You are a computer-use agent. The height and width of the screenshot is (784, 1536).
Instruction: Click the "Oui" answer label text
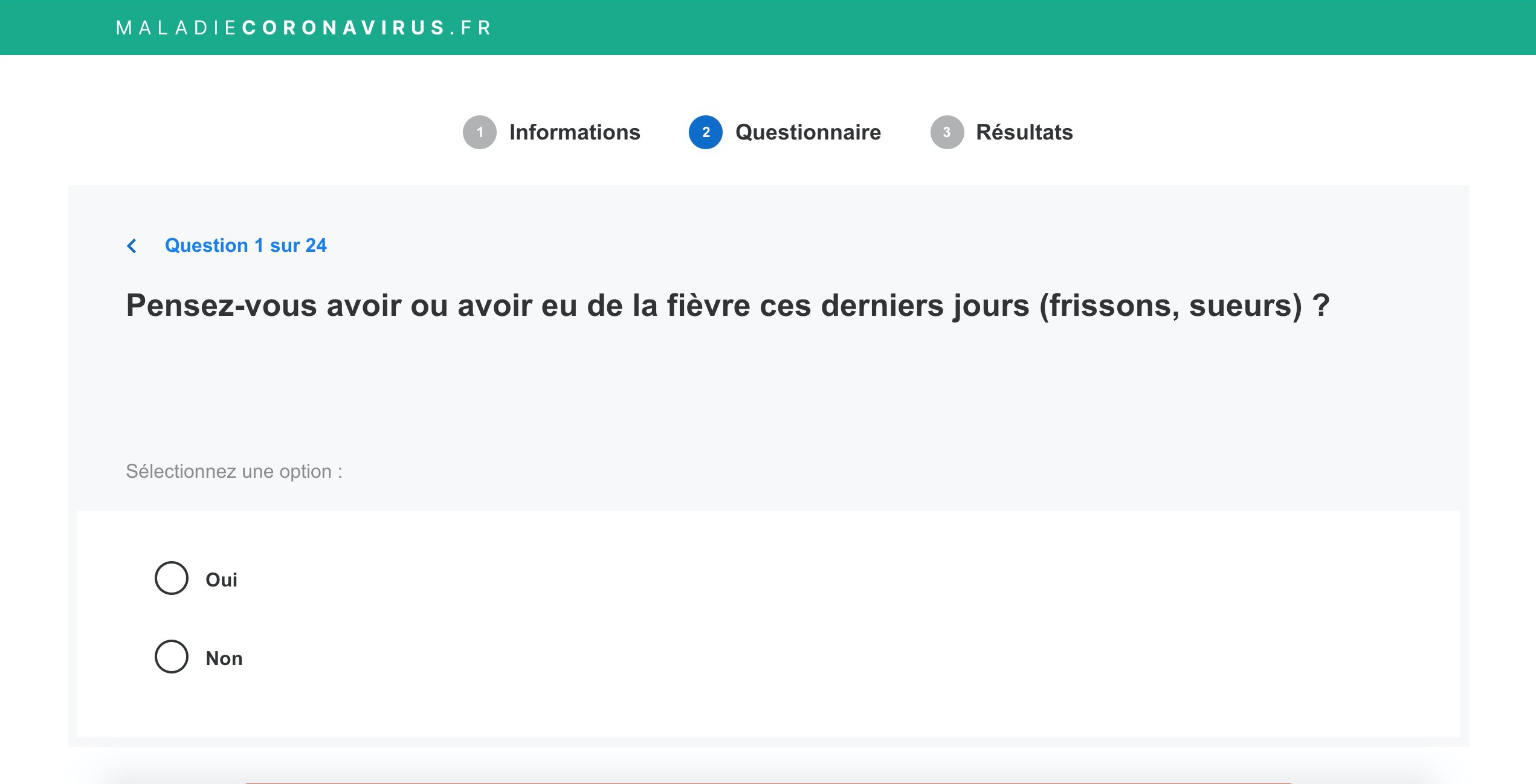[x=221, y=580]
